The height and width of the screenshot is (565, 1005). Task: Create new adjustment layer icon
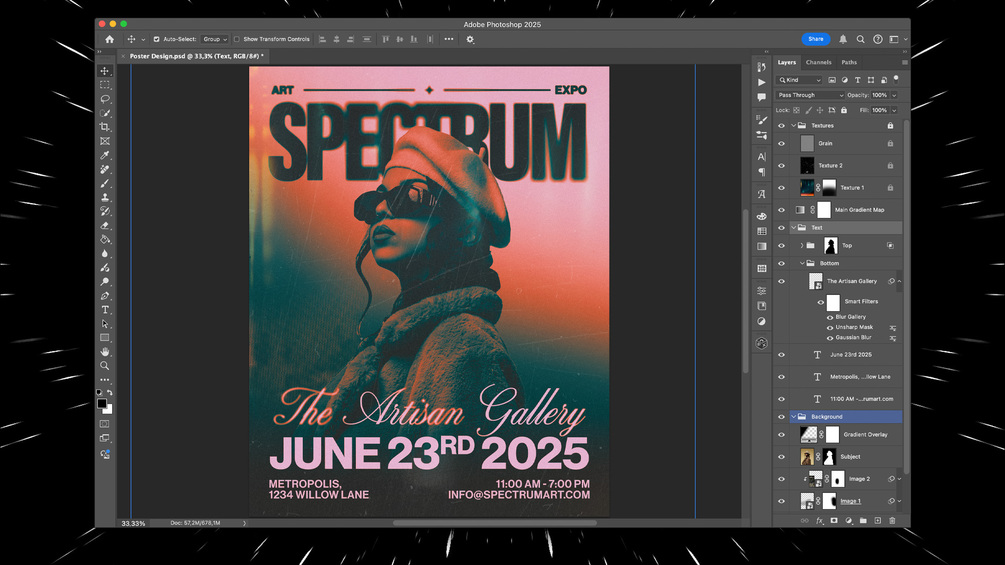[849, 521]
